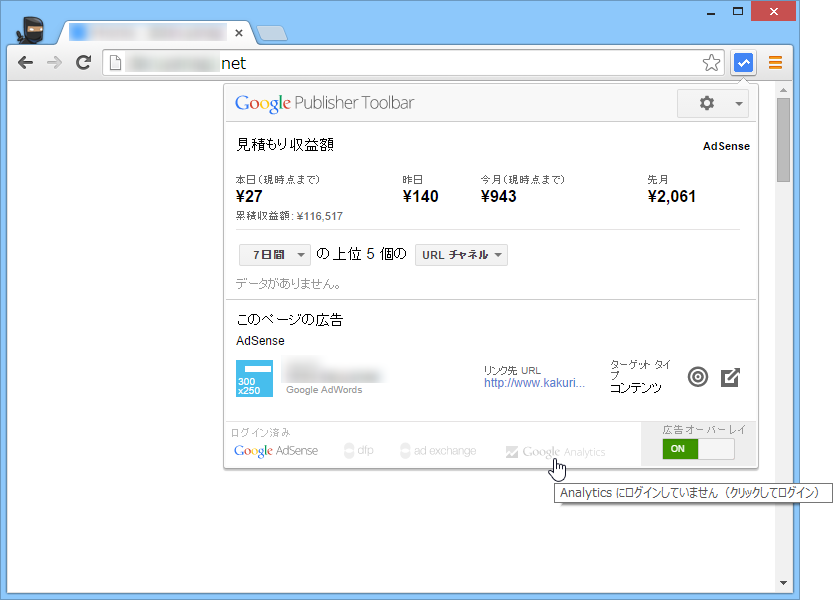The width and height of the screenshot is (833, 600).
Task: Open the URL チャネル dropdown
Action: point(460,254)
